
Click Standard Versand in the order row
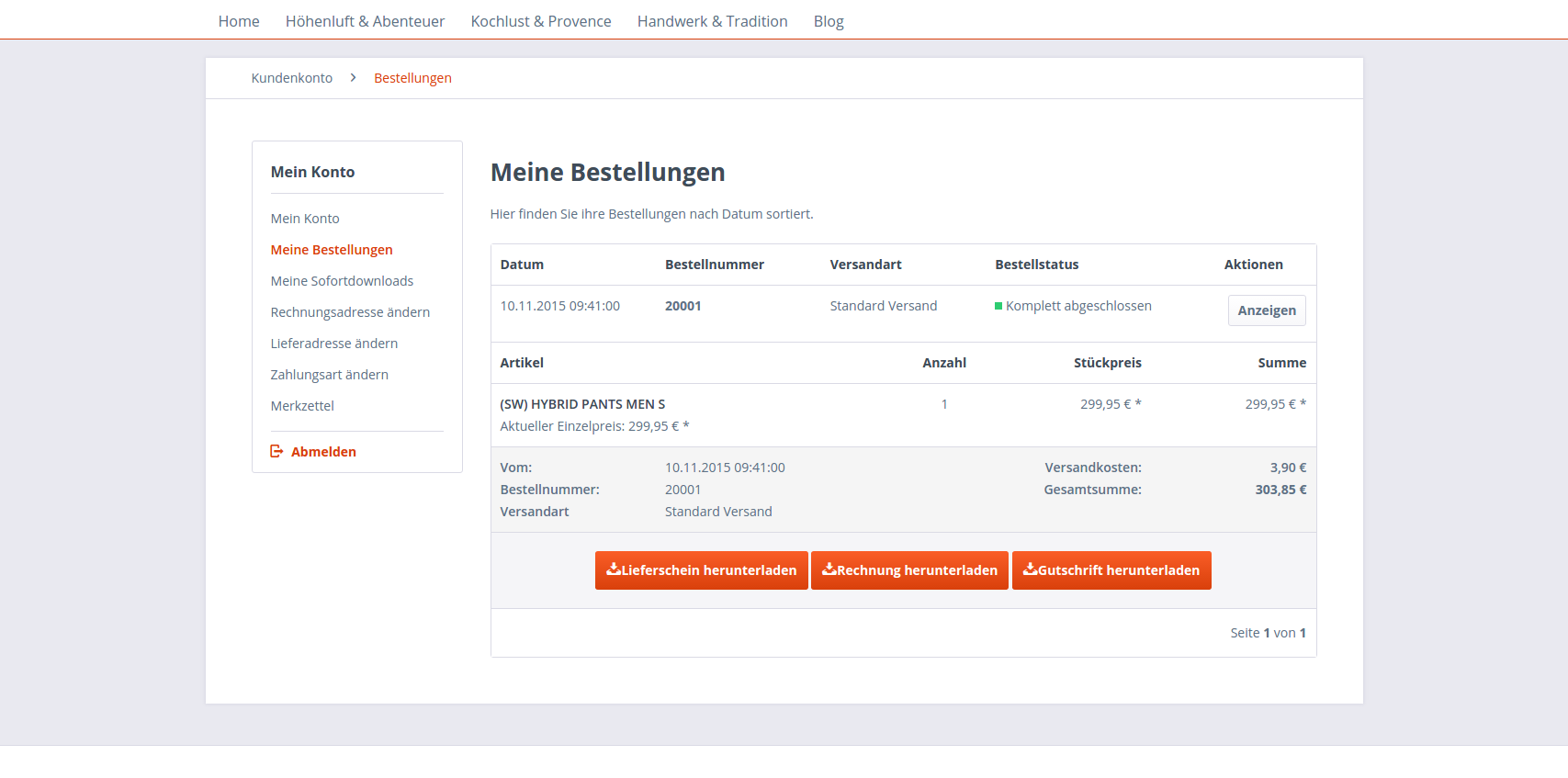(x=884, y=306)
